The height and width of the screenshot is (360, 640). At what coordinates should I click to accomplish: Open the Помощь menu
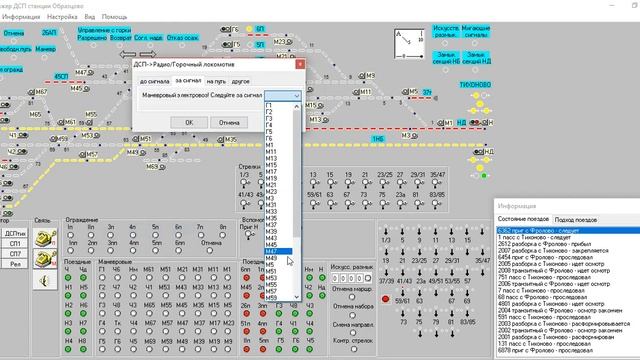pyautogui.click(x=114, y=17)
